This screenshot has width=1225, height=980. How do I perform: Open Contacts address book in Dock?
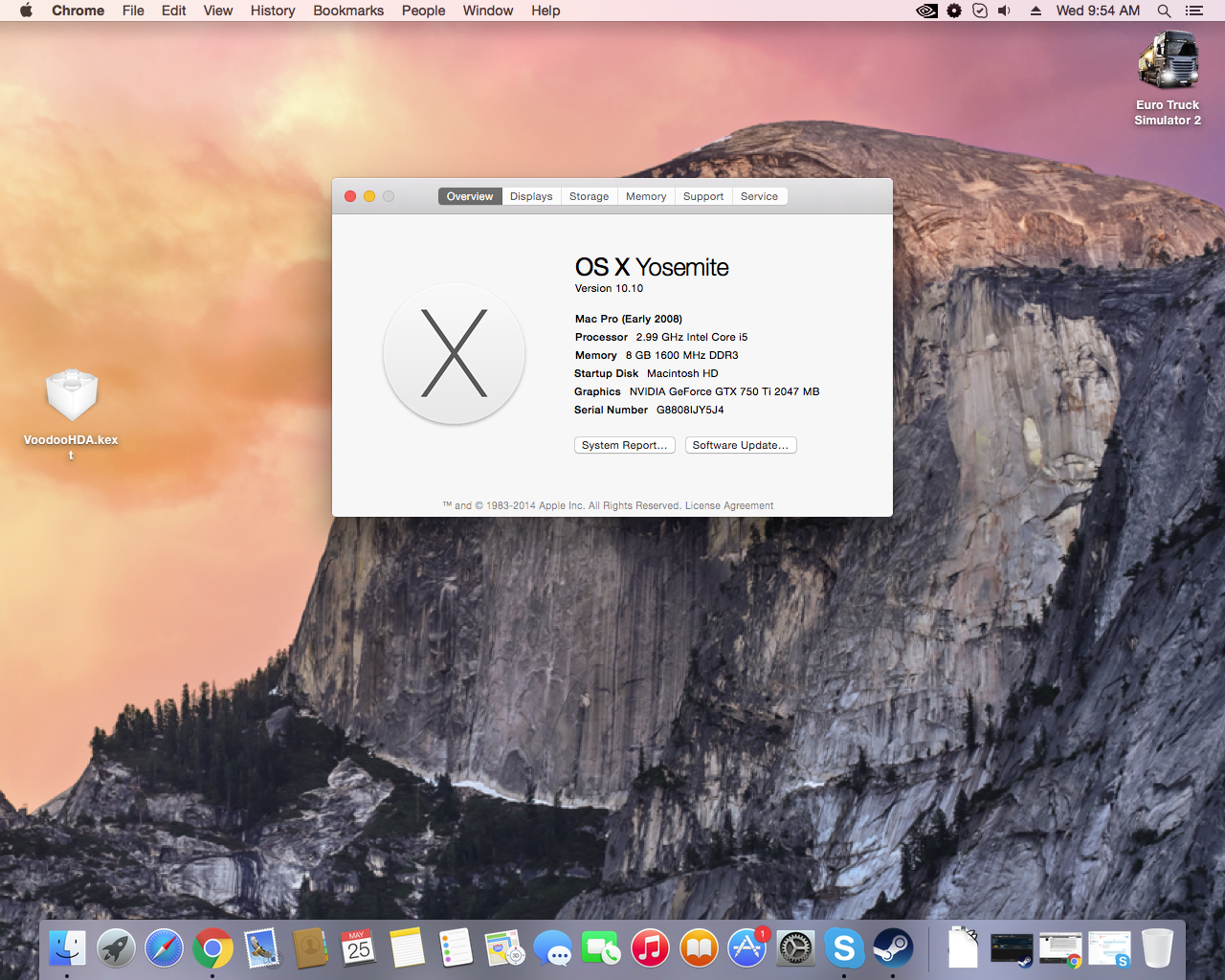pos(310,948)
